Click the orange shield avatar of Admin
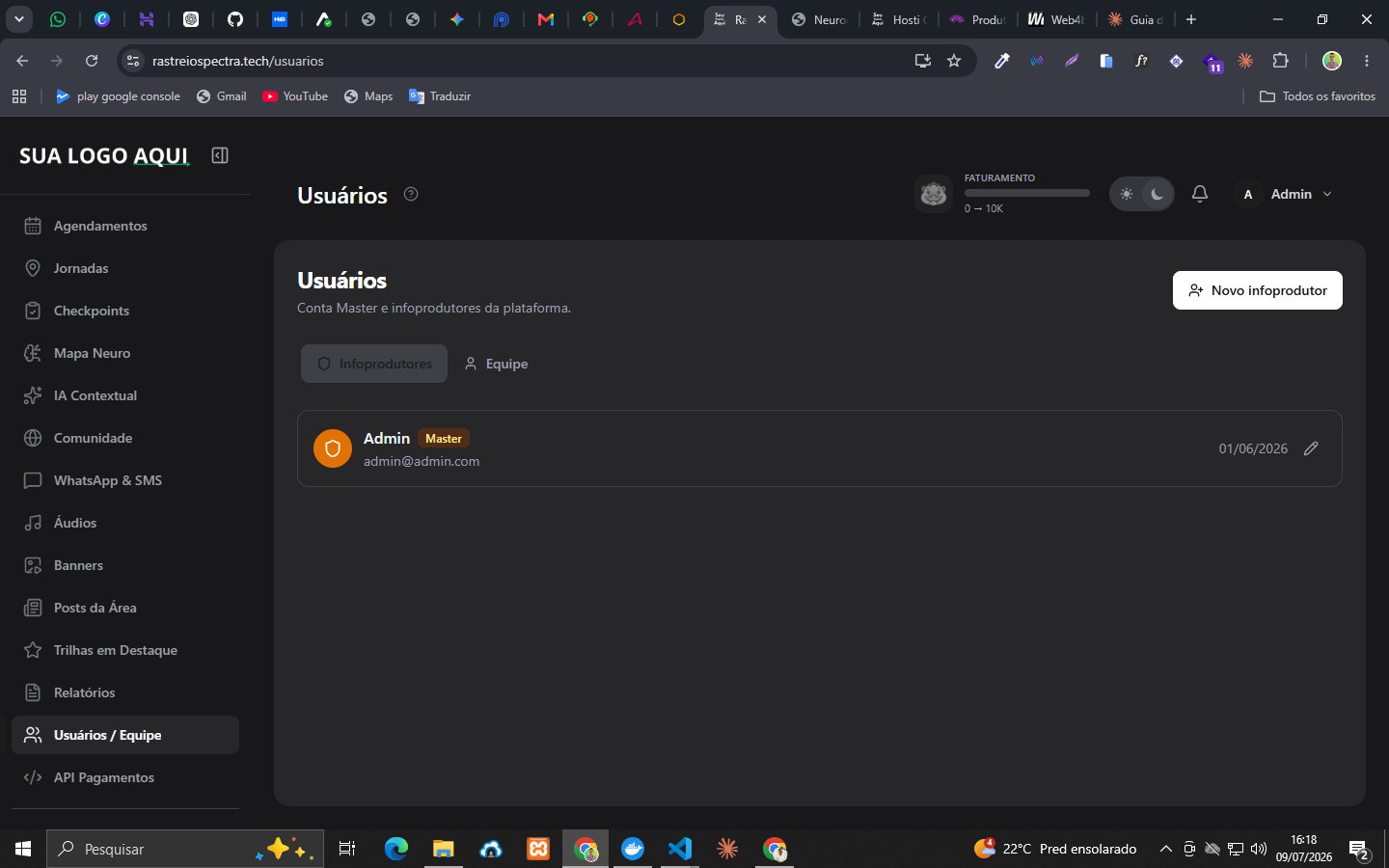The image size is (1389, 868). tap(333, 448)
